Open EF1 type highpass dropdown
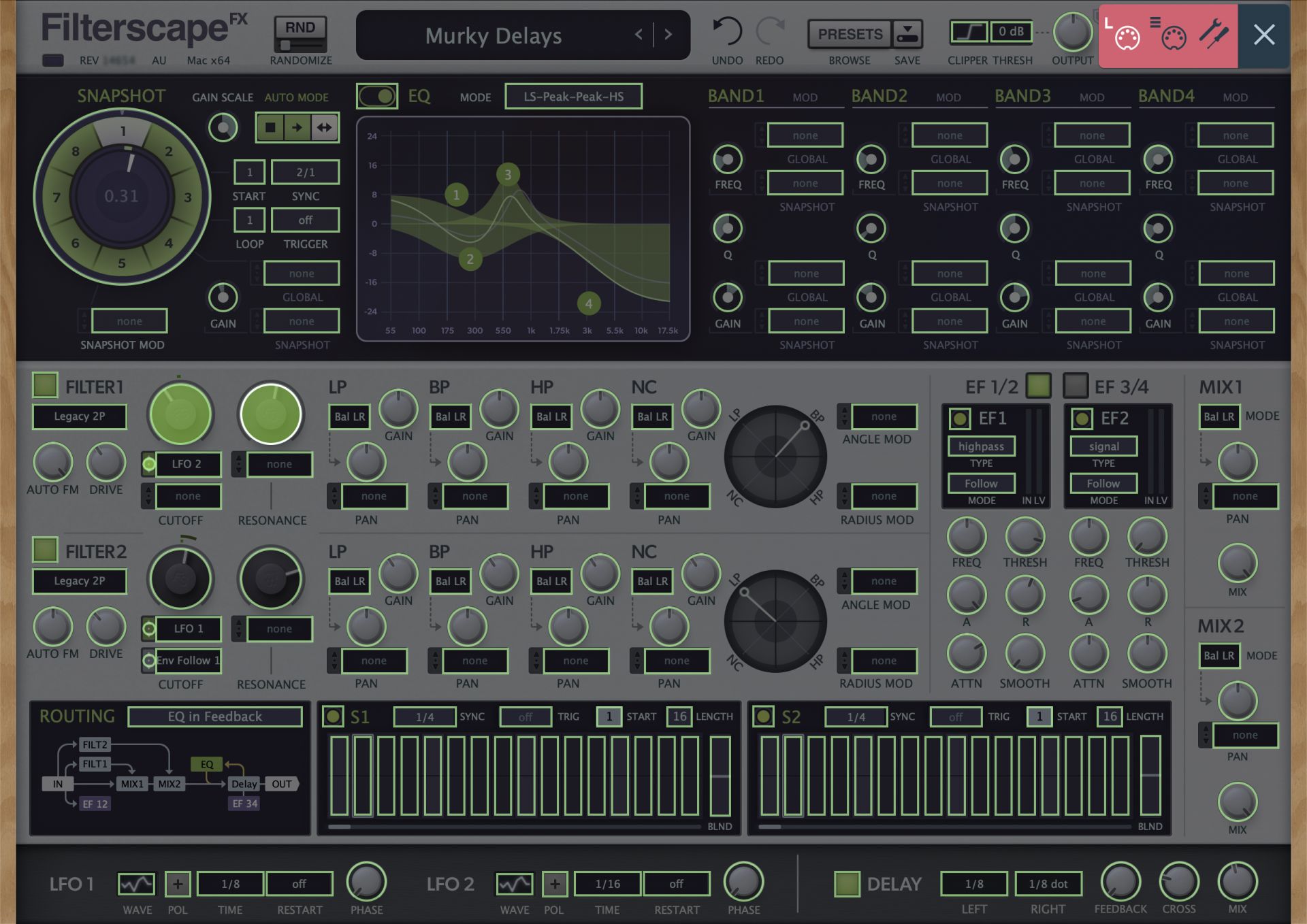 pyautogui.click(x=982, y=446)
